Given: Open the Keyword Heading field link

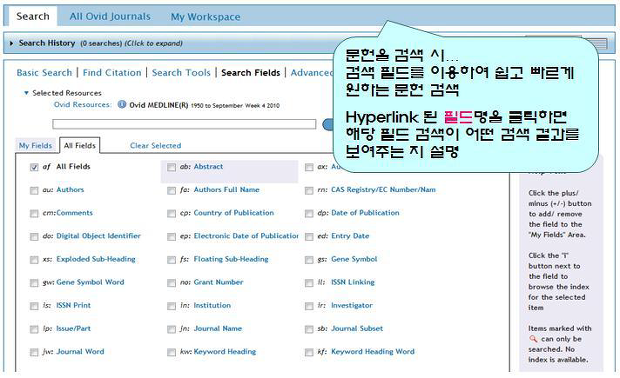Looking at the screenshot, I should click(x=225, y=352).
